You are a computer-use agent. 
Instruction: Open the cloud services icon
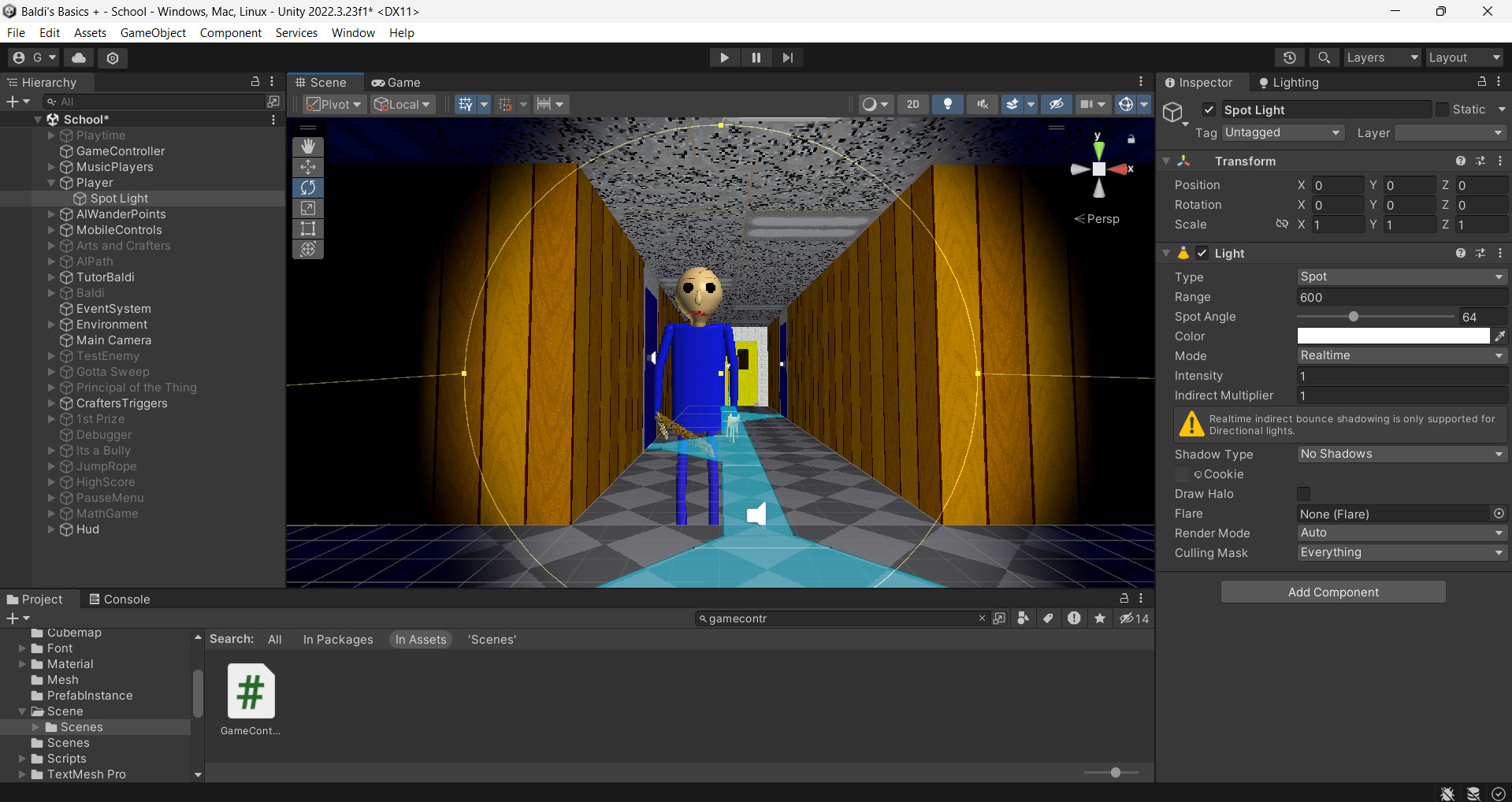[x=79, y=58]
